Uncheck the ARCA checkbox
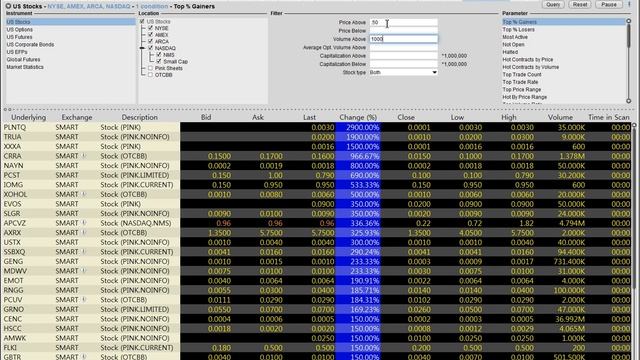The height and width of the screenshot is (360, 640). click(x=151, y=41)
